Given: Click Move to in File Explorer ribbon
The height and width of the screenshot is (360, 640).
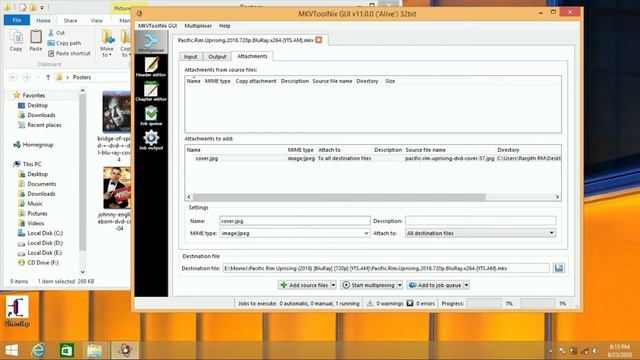Looking at the screenshot, I should click(x=107, y=43).
